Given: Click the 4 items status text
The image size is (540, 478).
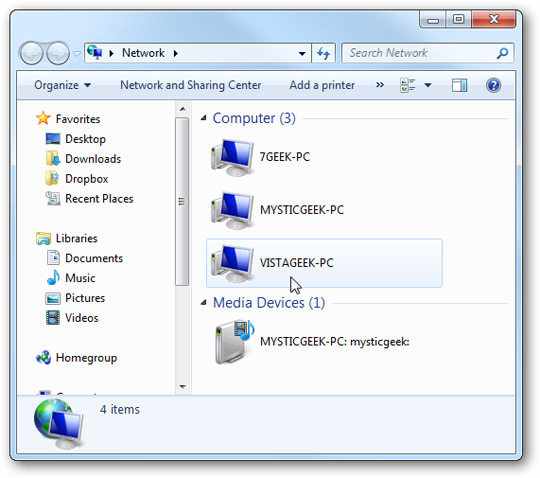Looking at the screenshot, I should point(120,409).
